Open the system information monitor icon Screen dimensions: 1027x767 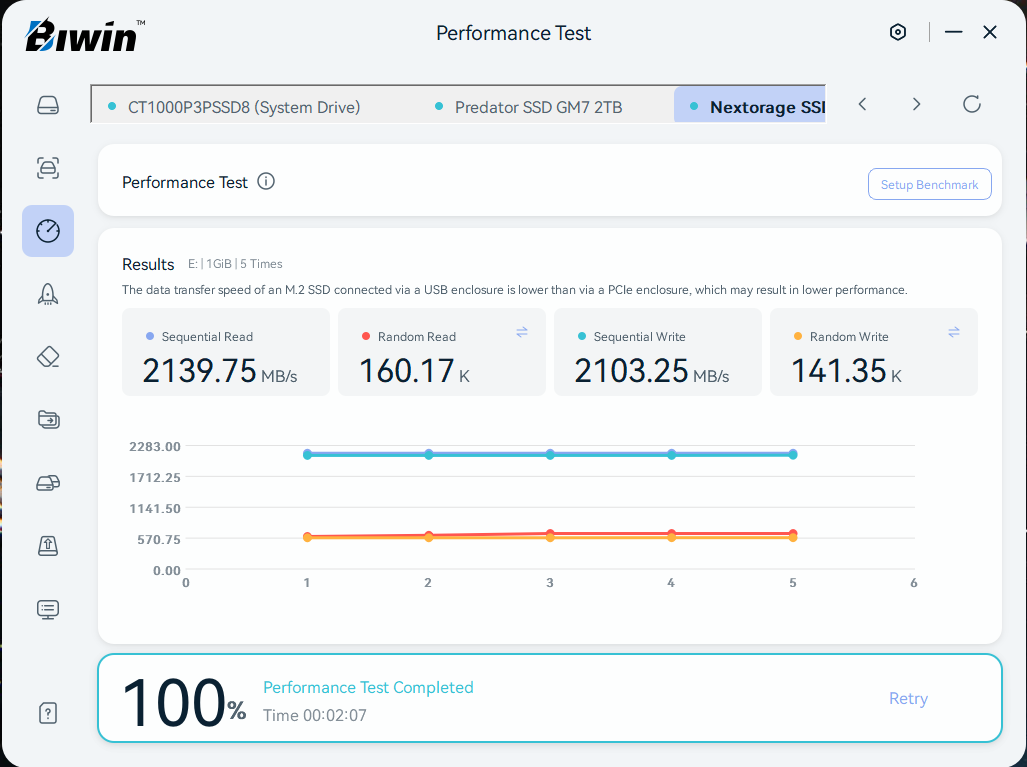tap(48, 609)
